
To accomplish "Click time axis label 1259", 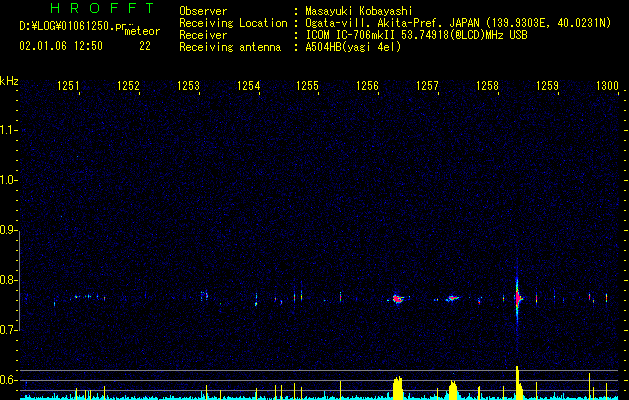I will coord(547,85).
